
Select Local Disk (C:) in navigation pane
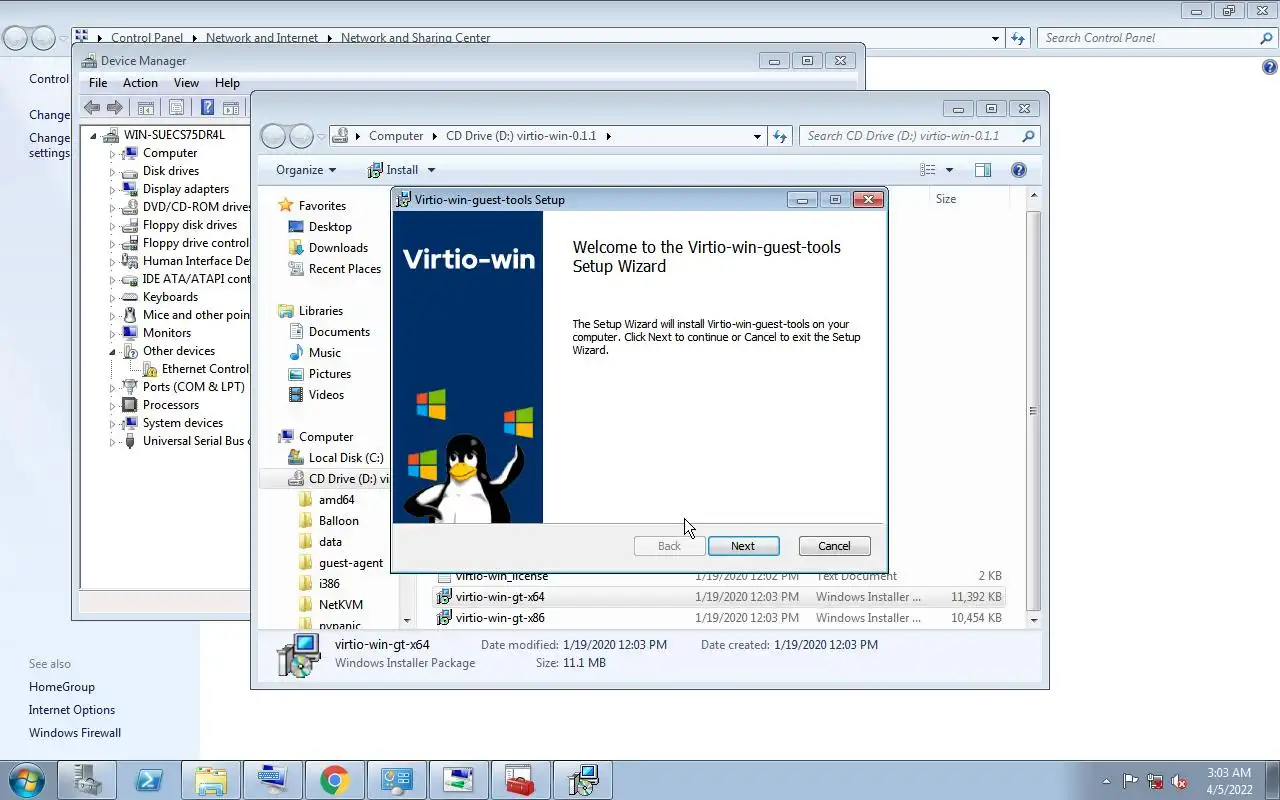point(345,458)
